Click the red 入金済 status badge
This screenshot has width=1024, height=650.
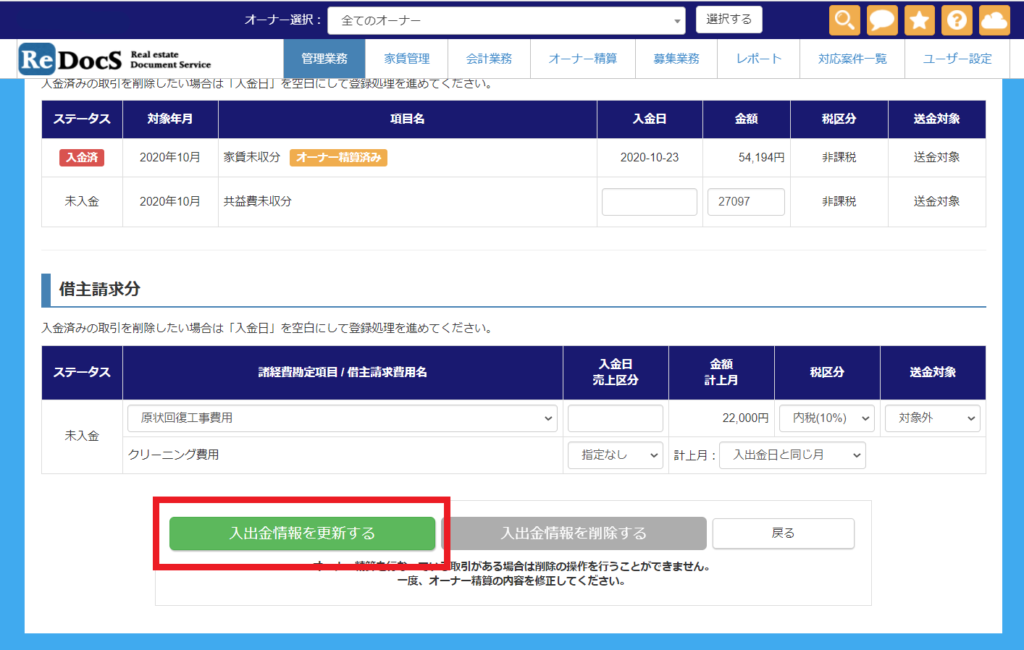coord(82,157)
